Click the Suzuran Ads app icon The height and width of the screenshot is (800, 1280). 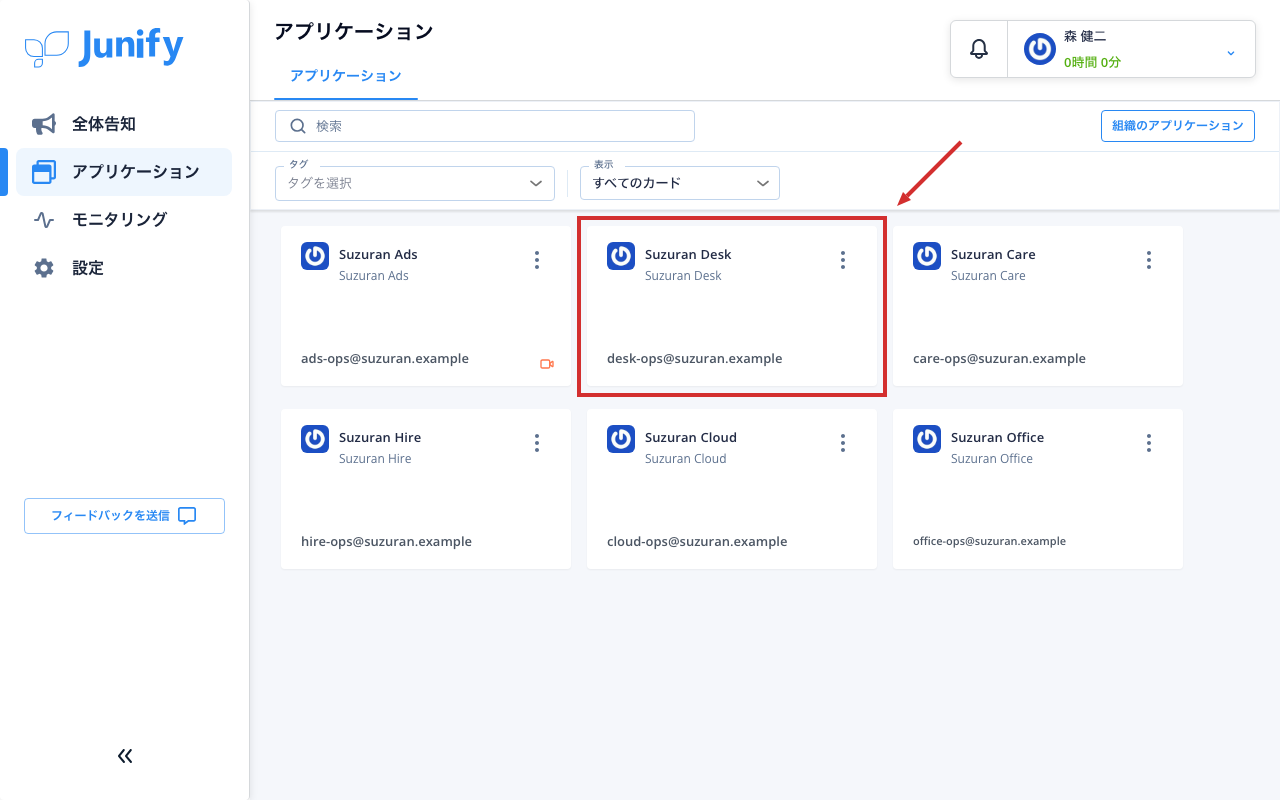point(315,256)
